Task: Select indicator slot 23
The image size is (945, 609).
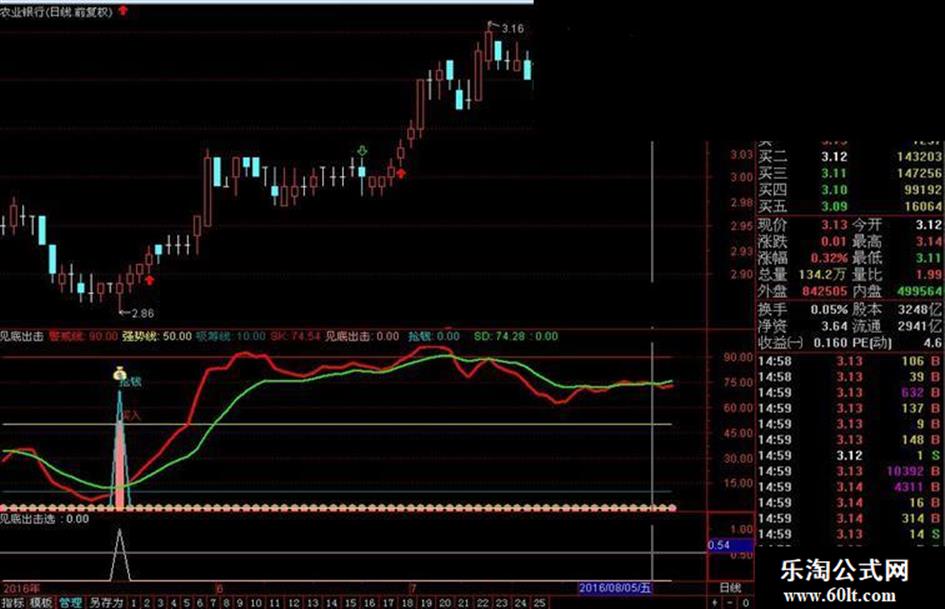Action: (x=501, y=602)
